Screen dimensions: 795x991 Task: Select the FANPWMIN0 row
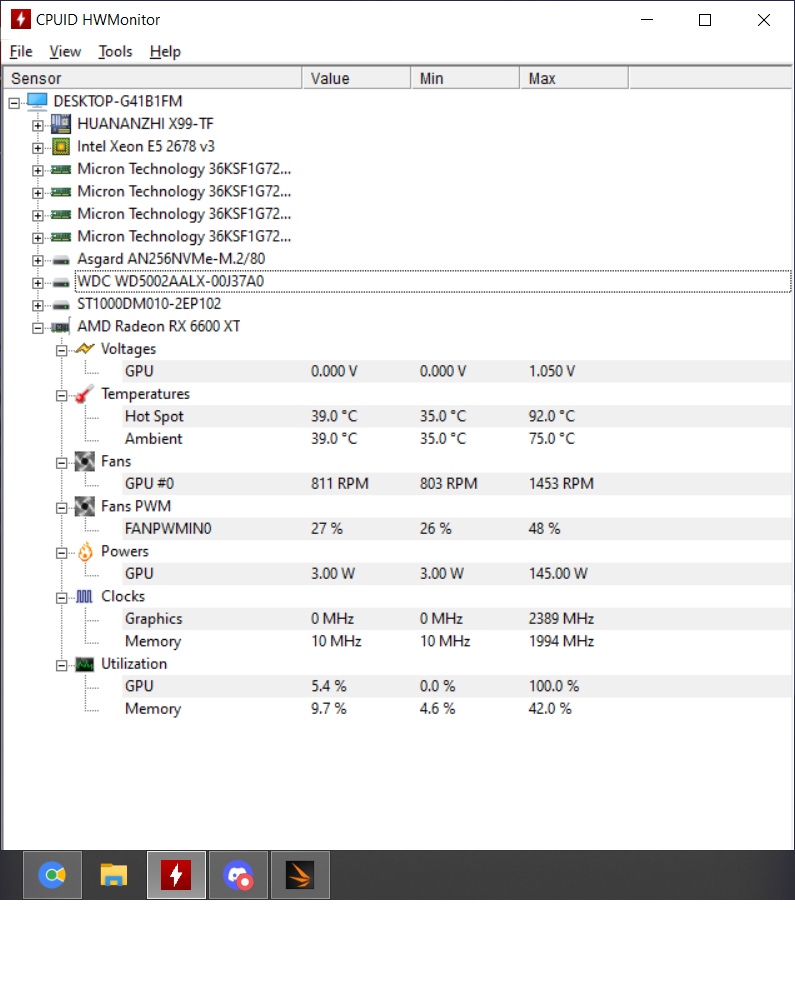(458, 528)
